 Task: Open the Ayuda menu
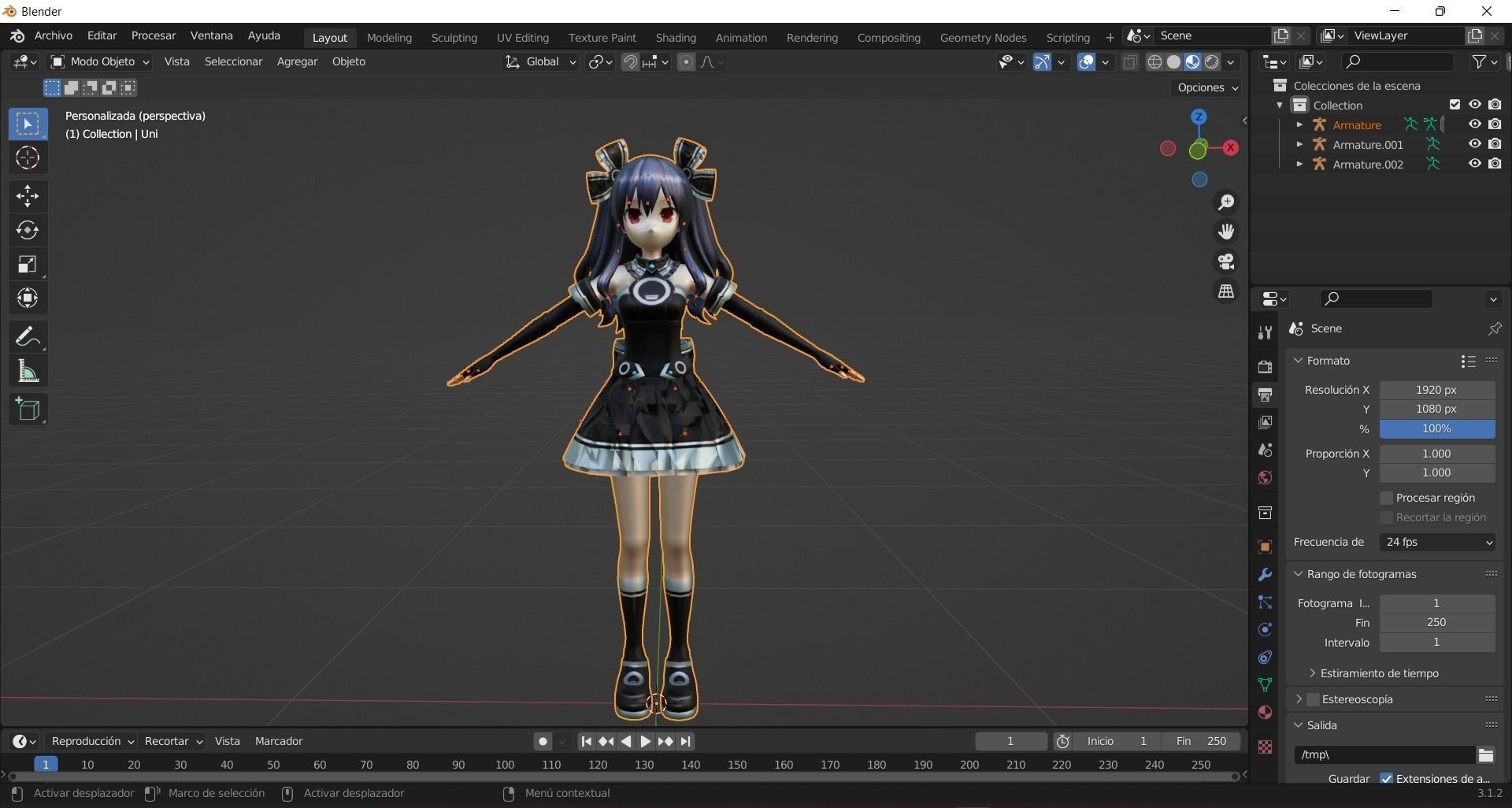click(264, 36)
